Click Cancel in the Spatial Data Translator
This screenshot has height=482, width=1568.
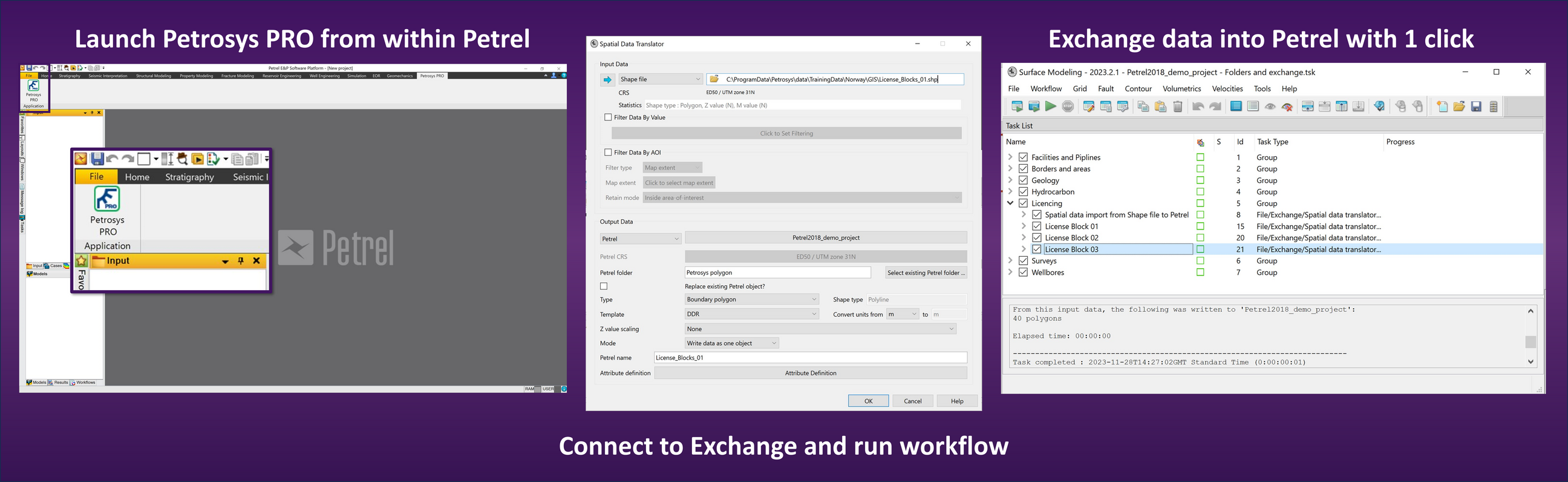point(912,401)
